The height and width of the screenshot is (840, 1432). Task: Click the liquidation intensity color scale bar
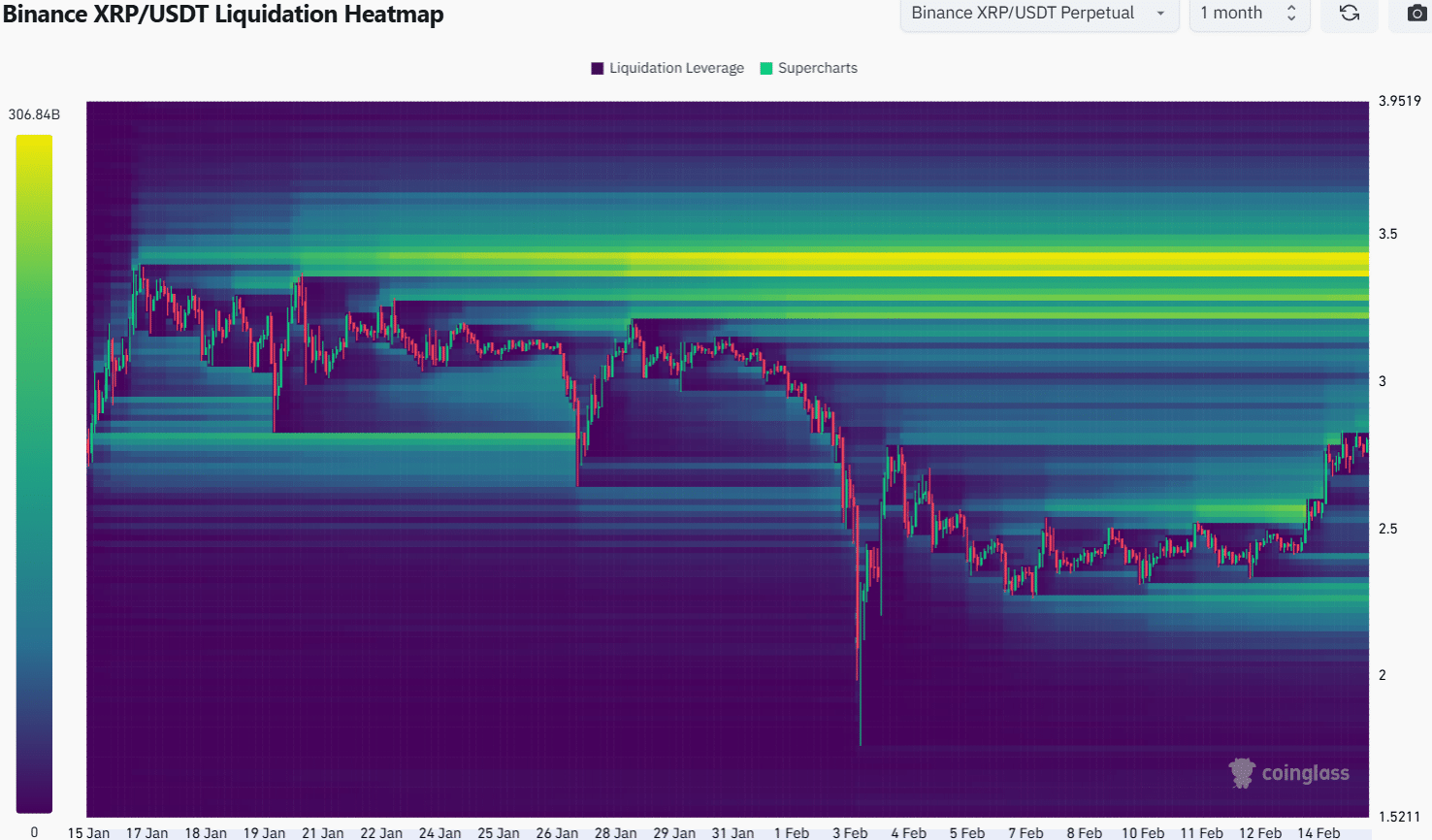[34, 474]
